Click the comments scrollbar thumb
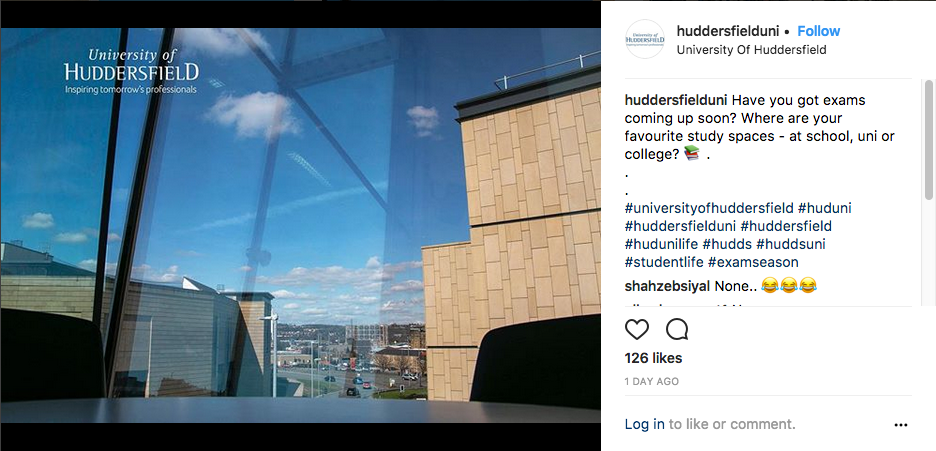This screenshot has width=936, height=451. [x=928, y=140]
